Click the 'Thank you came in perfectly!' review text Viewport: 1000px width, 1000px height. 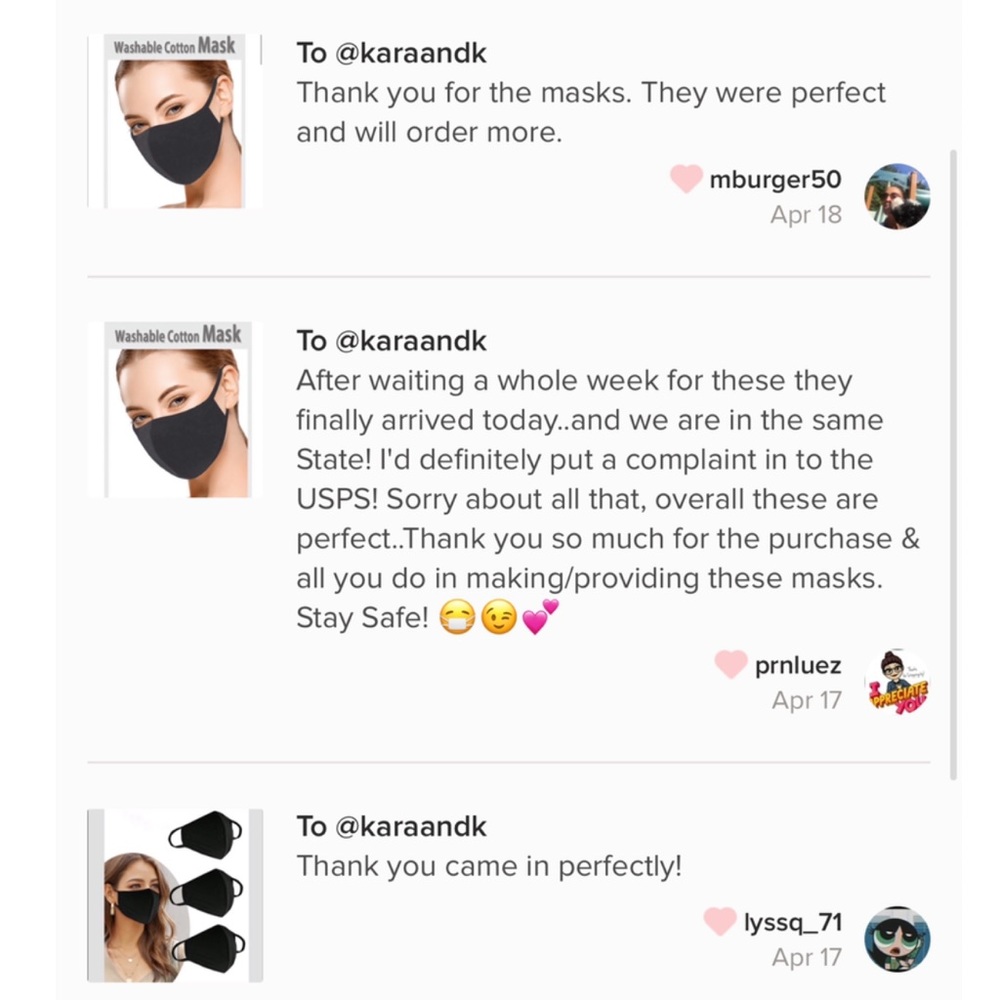(x=488, y=866)
